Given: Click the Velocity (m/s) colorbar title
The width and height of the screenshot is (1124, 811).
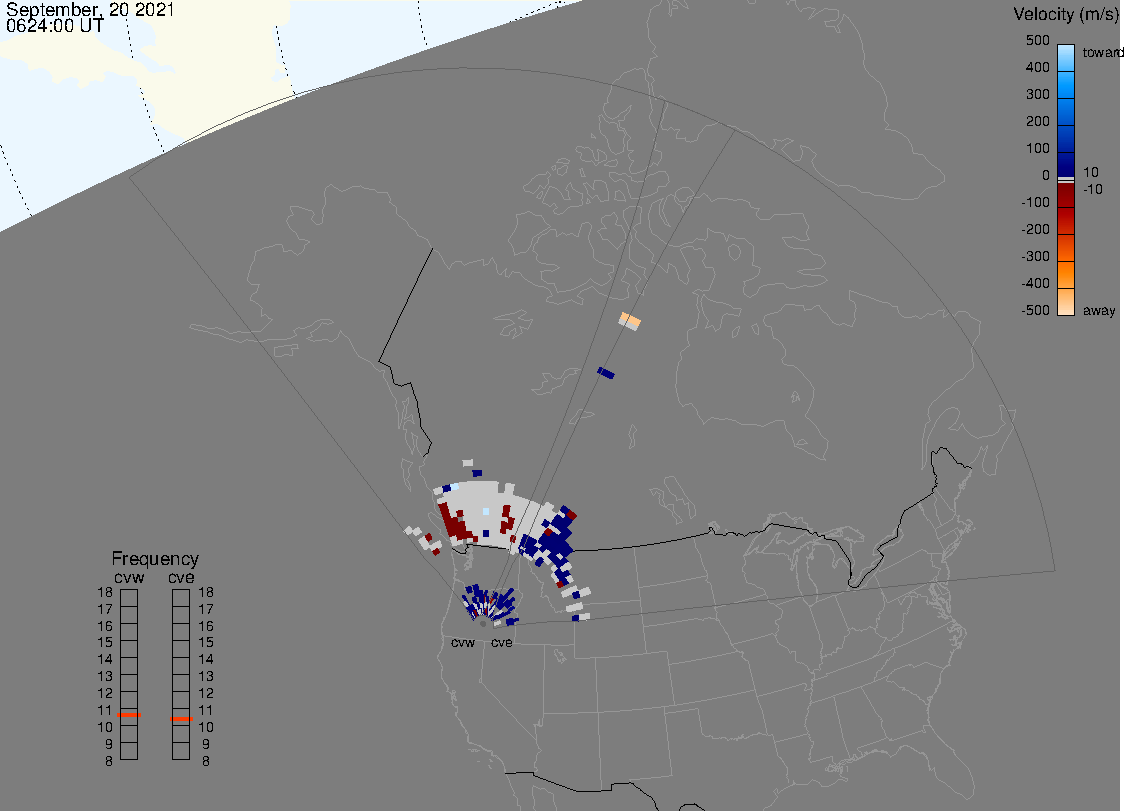Looking at the screenshot, I should pyautogui.click(x=1064, y=14).
